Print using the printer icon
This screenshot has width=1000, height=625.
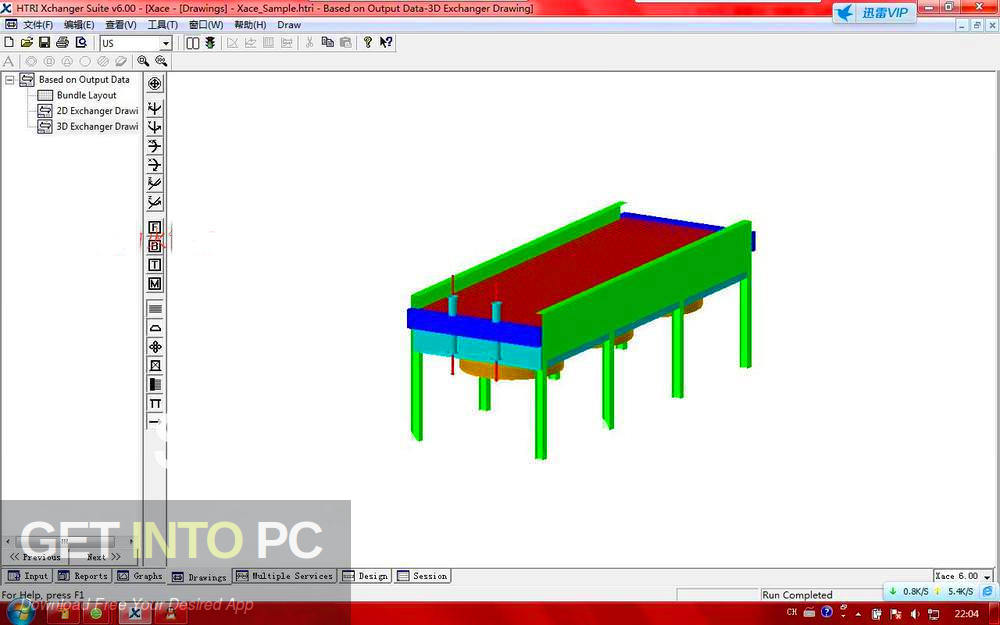point(62,43)
